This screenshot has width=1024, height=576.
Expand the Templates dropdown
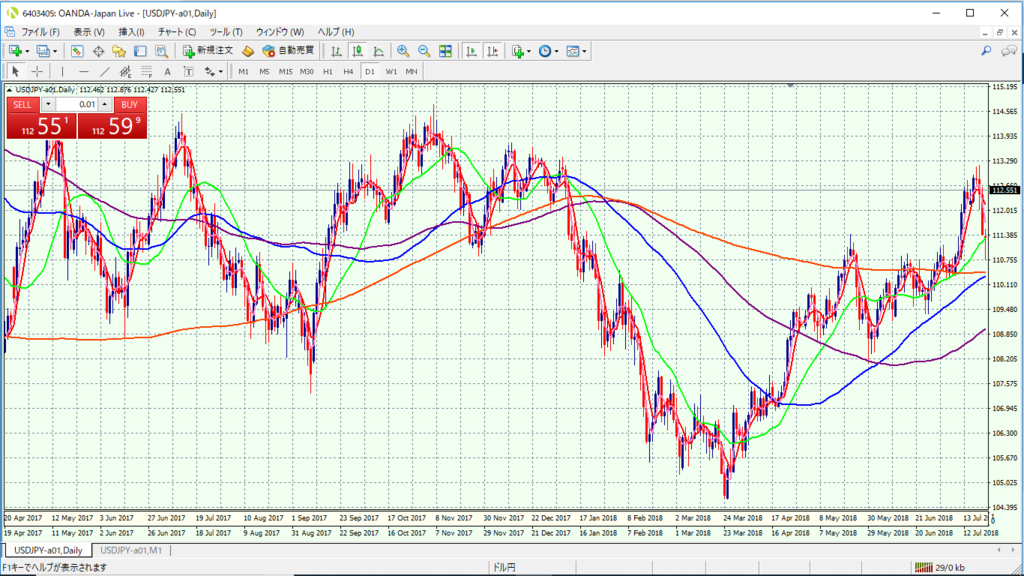[x=584, y=51]
